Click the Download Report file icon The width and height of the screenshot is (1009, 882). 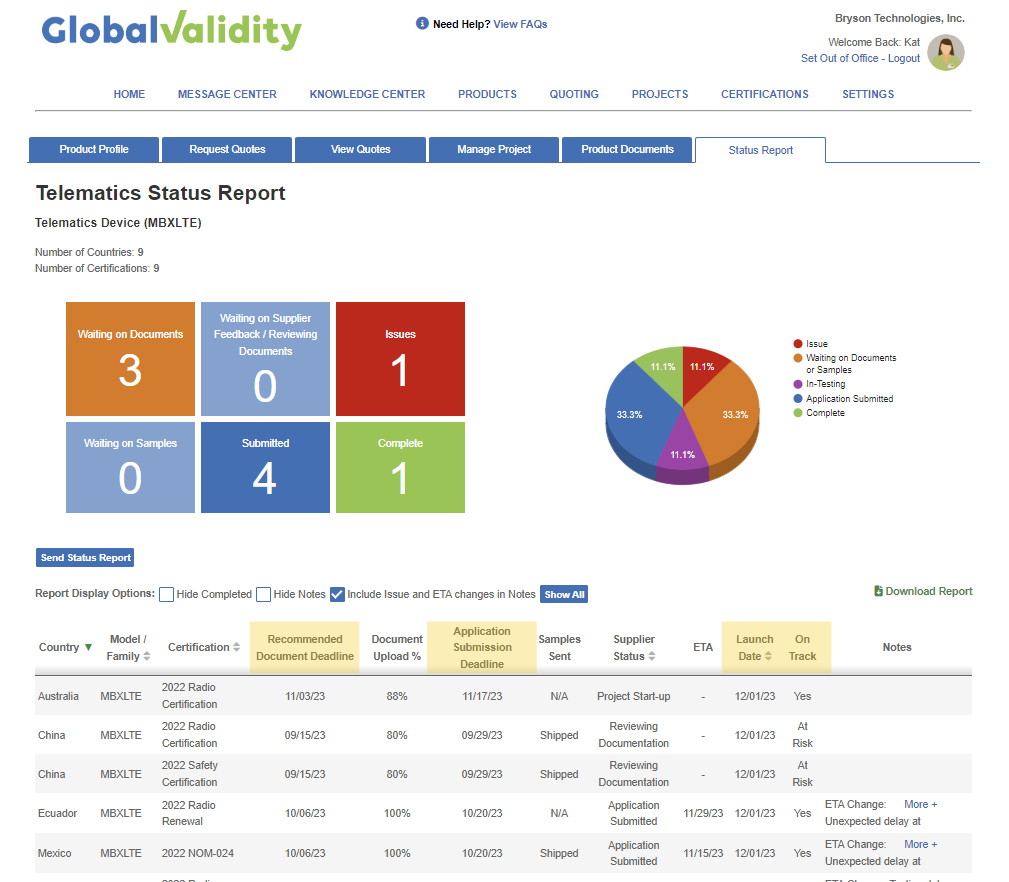click(878, 591)
